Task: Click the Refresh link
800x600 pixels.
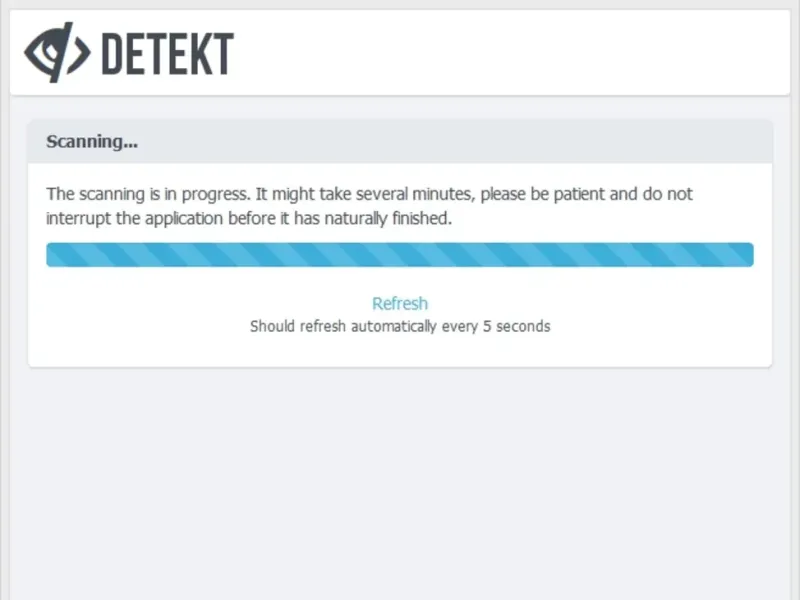Action: (400, 303)
